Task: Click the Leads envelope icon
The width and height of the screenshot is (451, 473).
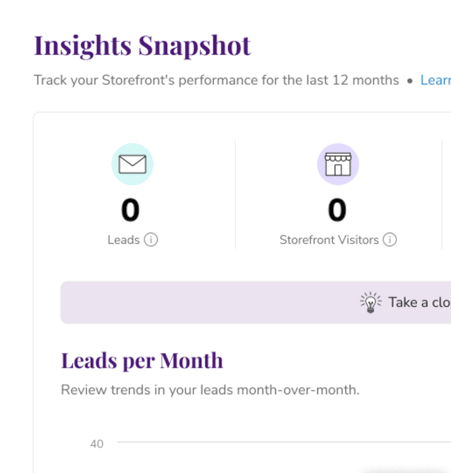Action: tap(132, 164)
